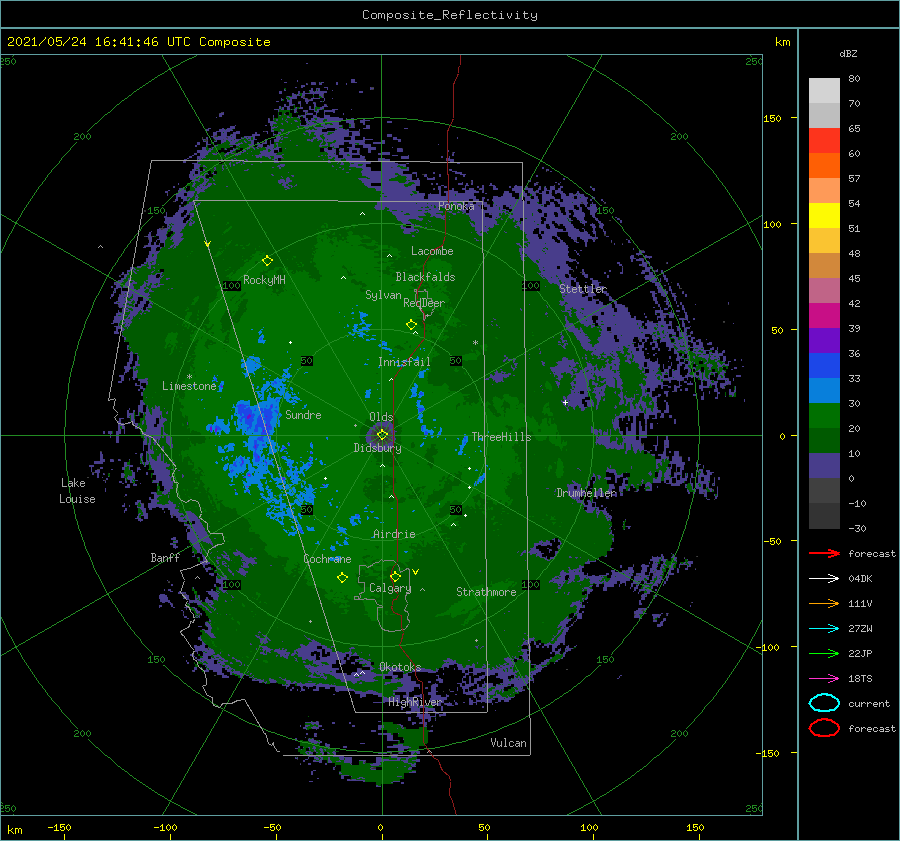Click the 27ZW legend text

tap(860, 629)
